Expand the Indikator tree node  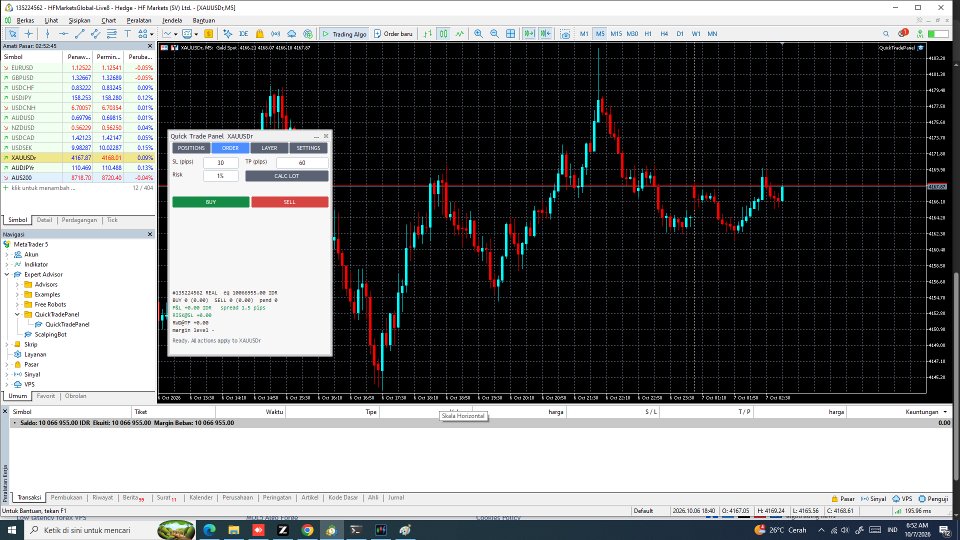click(x=7, y=264)
